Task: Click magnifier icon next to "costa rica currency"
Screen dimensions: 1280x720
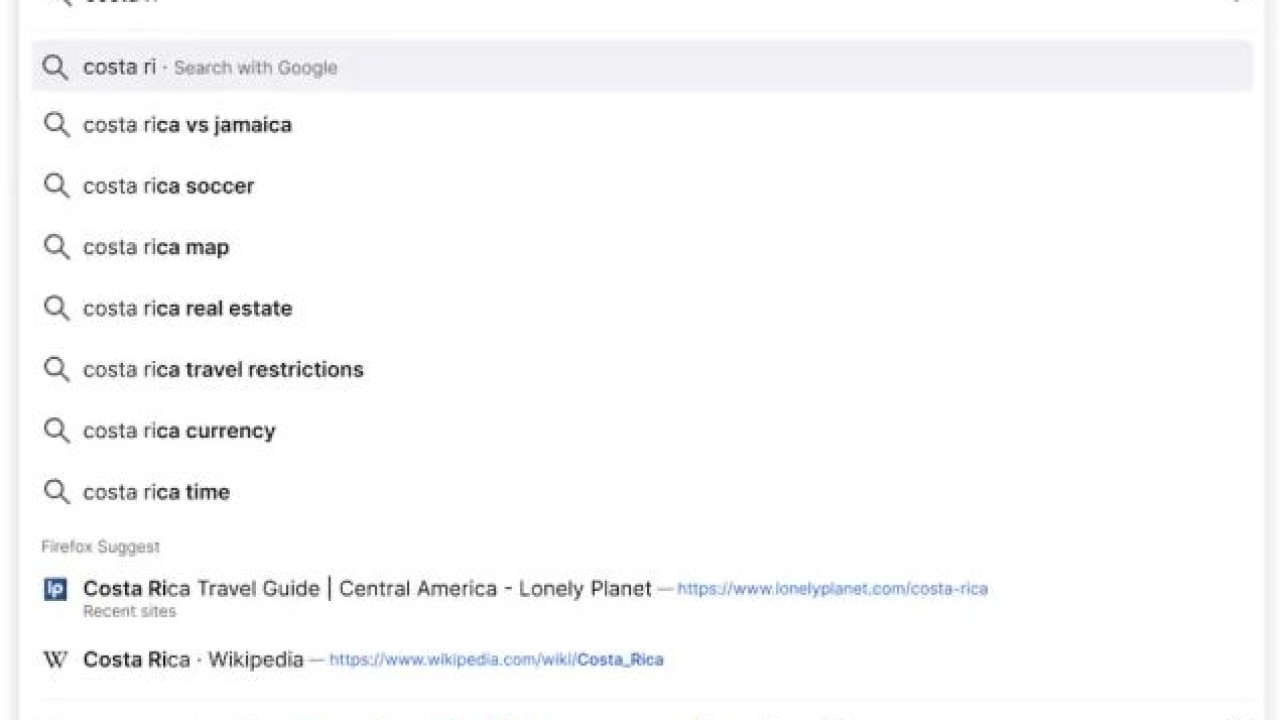Action: point(56,431)
